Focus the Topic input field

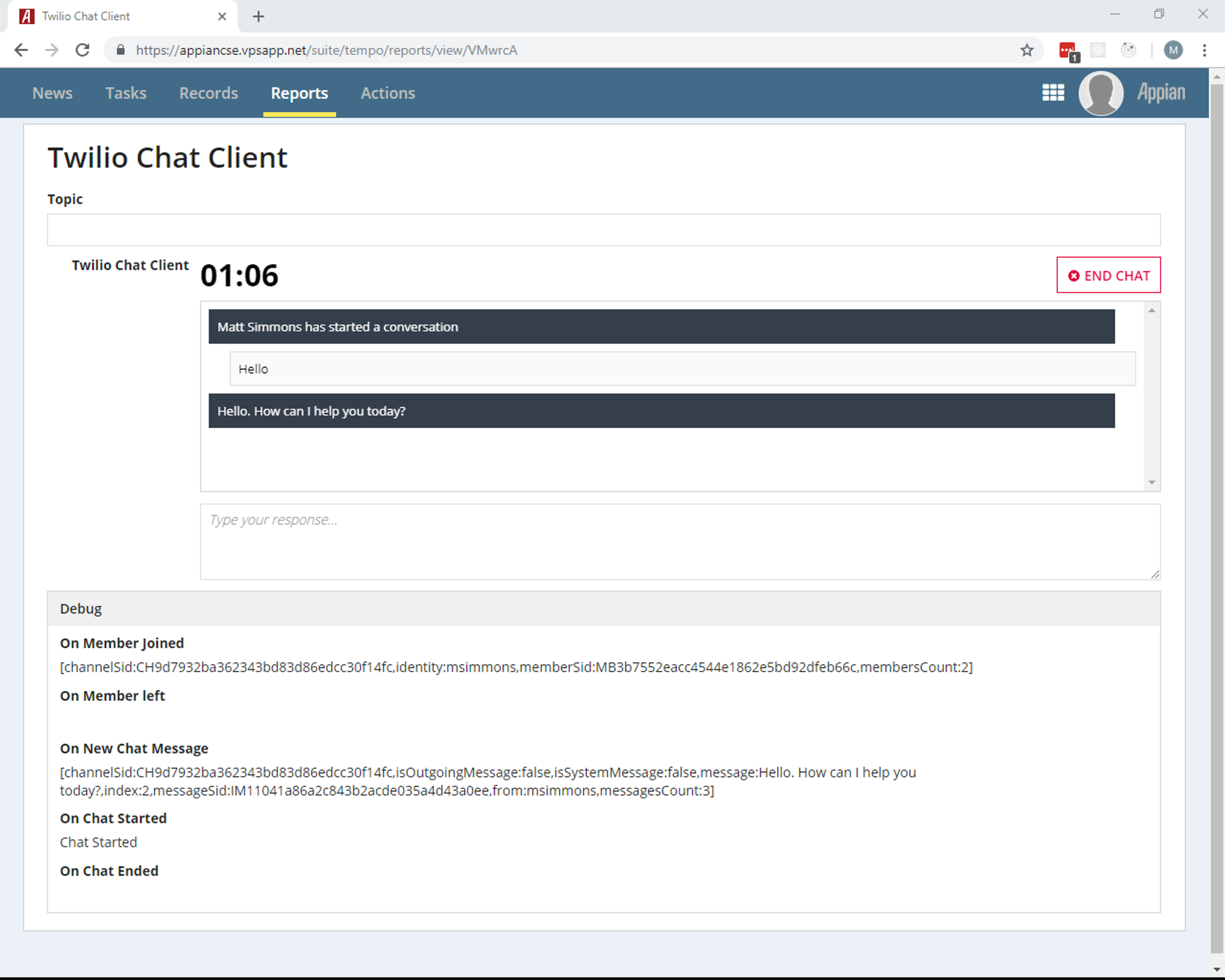click(604, 229)
